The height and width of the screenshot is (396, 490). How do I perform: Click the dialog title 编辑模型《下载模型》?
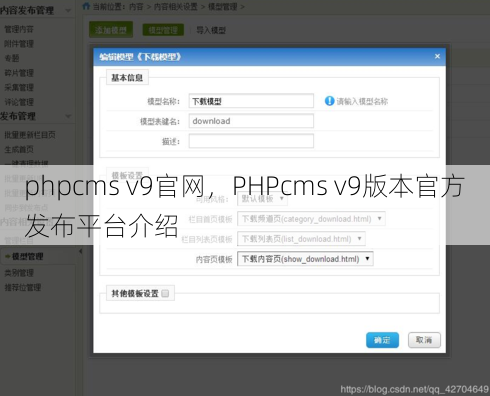pos(140,57)
